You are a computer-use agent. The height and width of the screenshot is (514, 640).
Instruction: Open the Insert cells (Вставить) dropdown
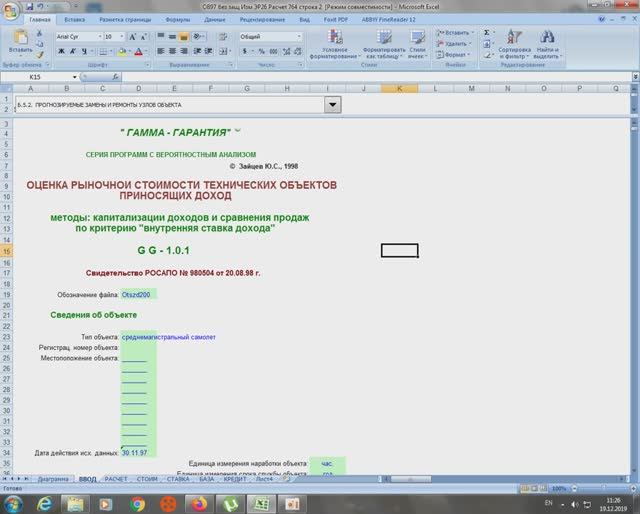[455, 33]
